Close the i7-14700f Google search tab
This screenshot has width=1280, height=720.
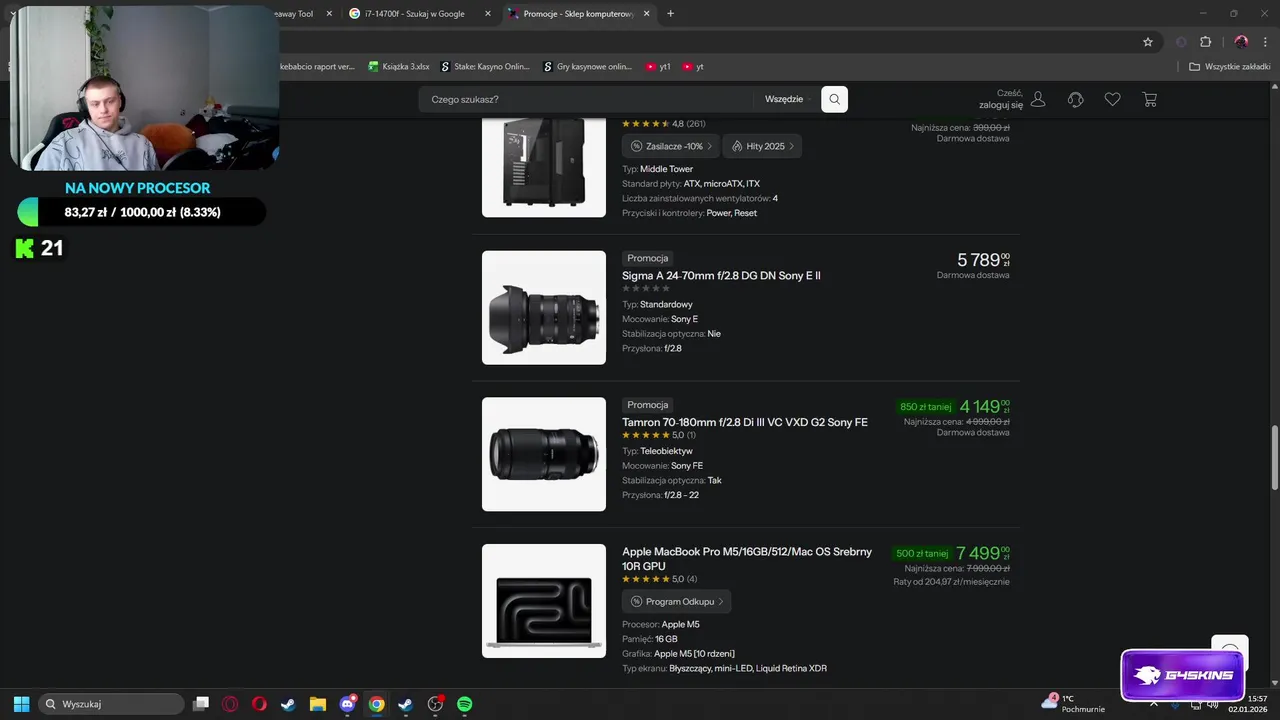coord(488,14)
